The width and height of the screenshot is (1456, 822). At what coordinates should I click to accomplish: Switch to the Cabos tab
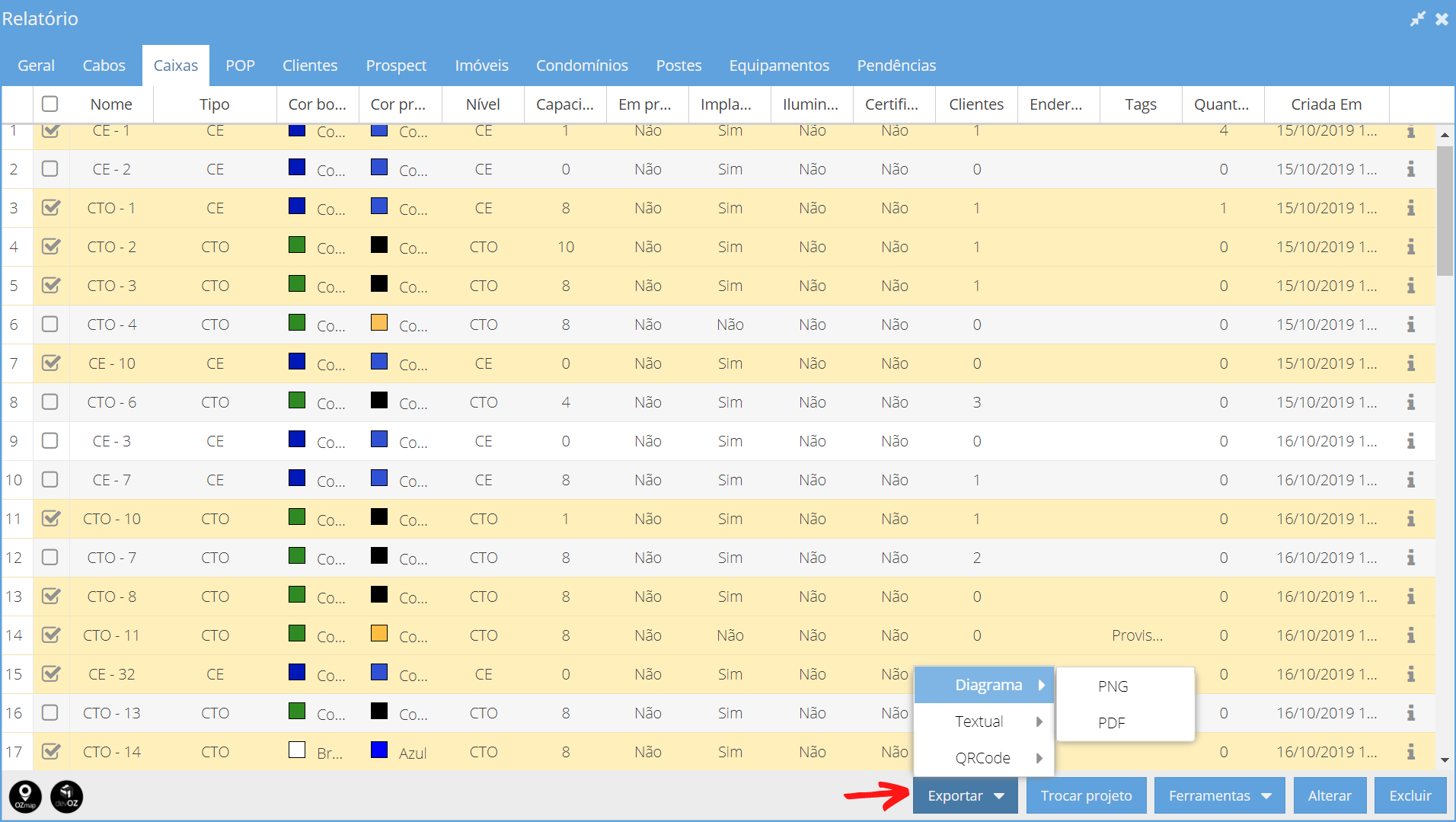(104, 66)
